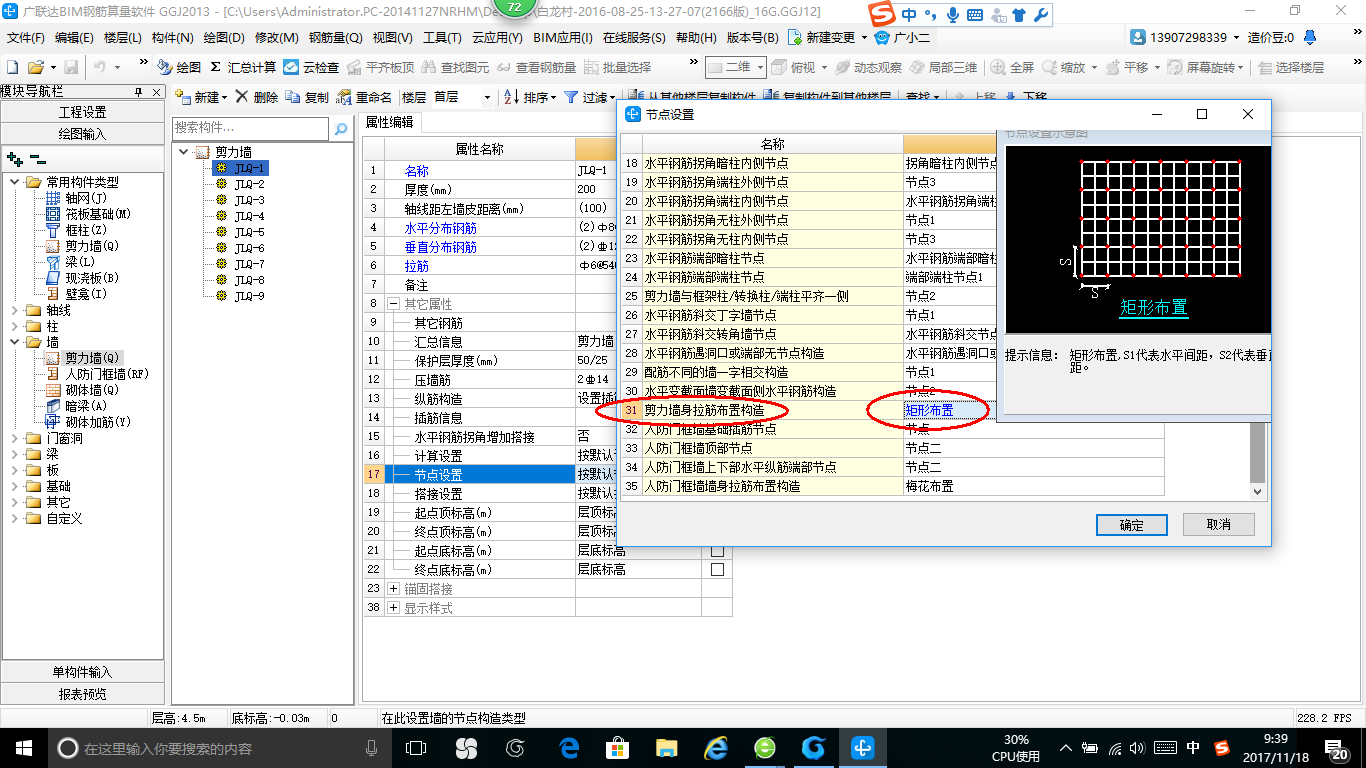Open 绘图 drawing mode from toolbar
The height and width of the screenshot is (768, 1366).
(179, 67)
